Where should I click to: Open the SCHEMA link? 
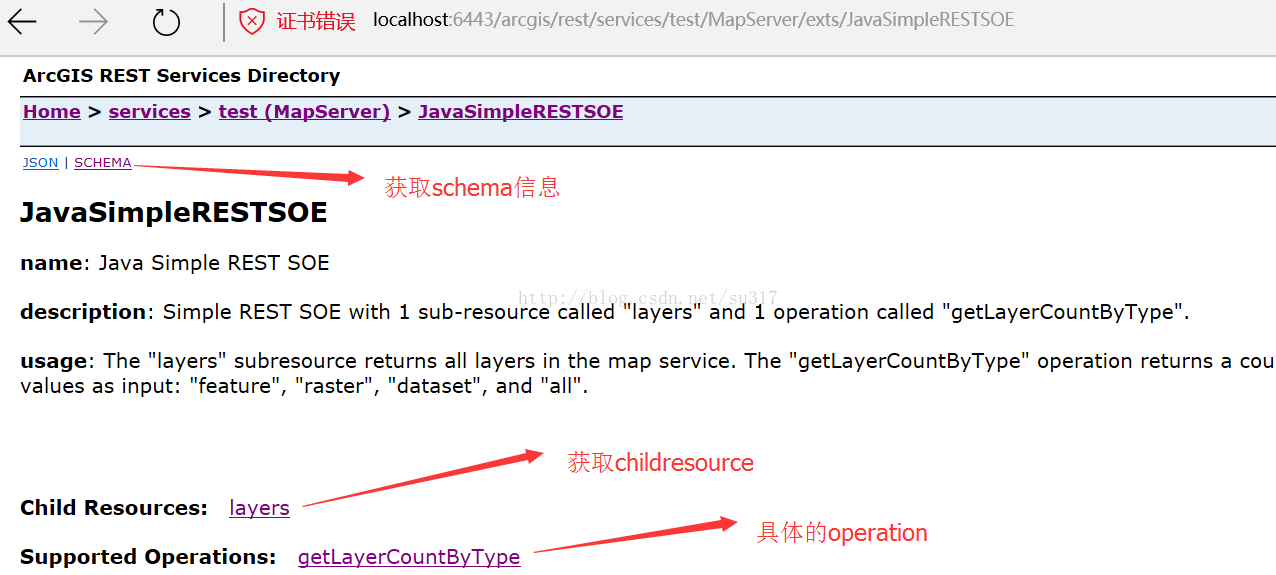point(103,163)
